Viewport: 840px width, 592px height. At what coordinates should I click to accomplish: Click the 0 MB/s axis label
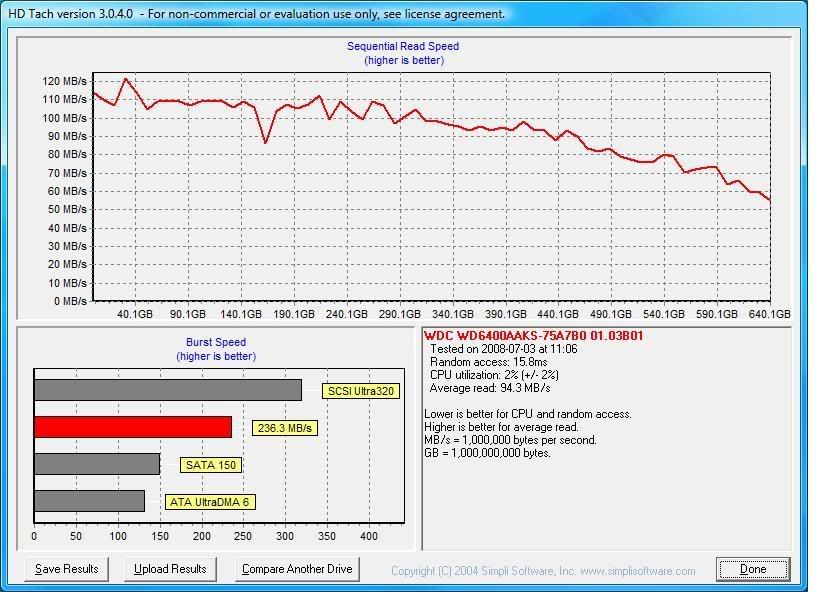tap(70, 301)
